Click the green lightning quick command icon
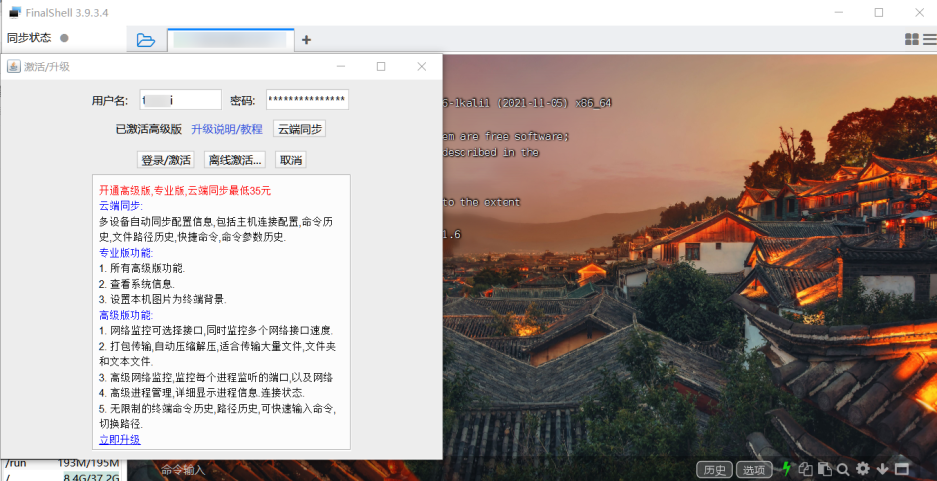937x481 pixels. click(x=786, y=469)
